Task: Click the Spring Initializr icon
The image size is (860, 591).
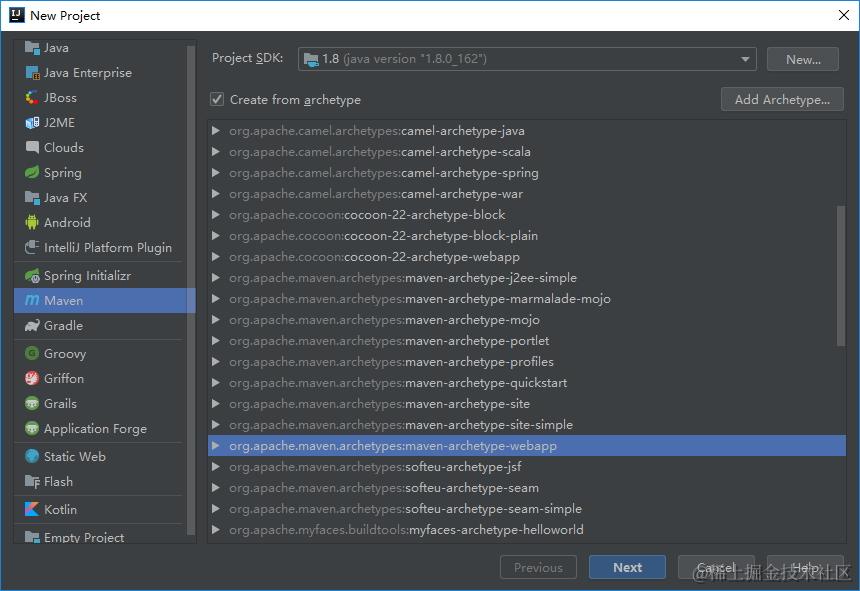Action: [32, 275]
